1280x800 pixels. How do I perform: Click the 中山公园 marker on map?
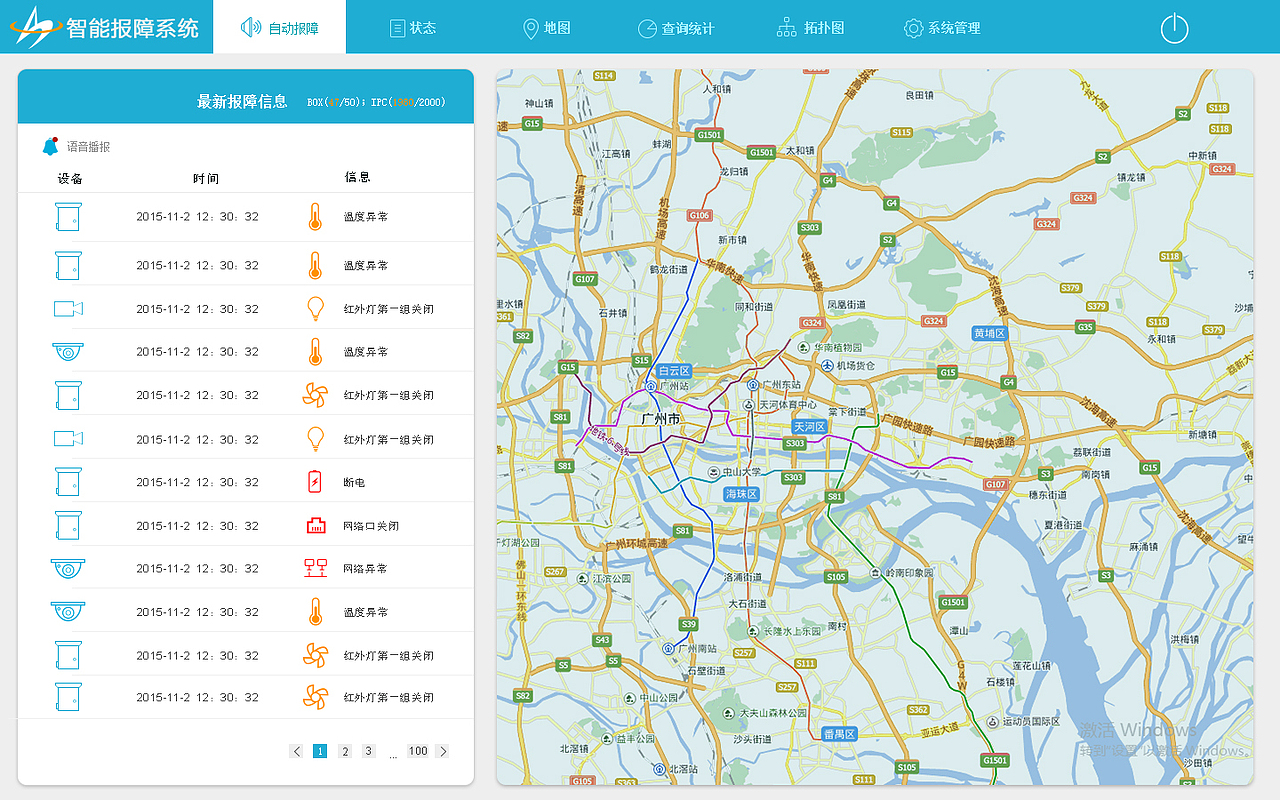click(x=629, y=698)
